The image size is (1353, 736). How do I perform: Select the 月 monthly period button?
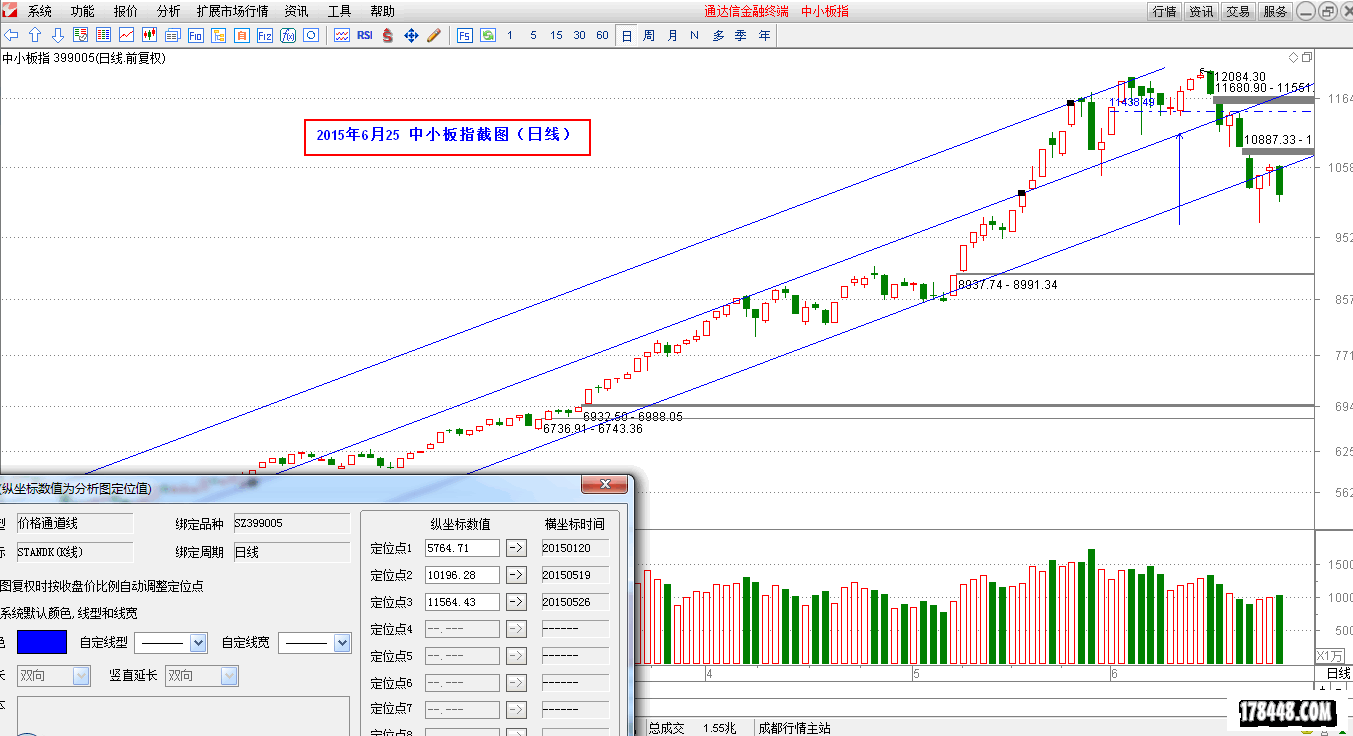pyautogui.click(x=672, y=35)
